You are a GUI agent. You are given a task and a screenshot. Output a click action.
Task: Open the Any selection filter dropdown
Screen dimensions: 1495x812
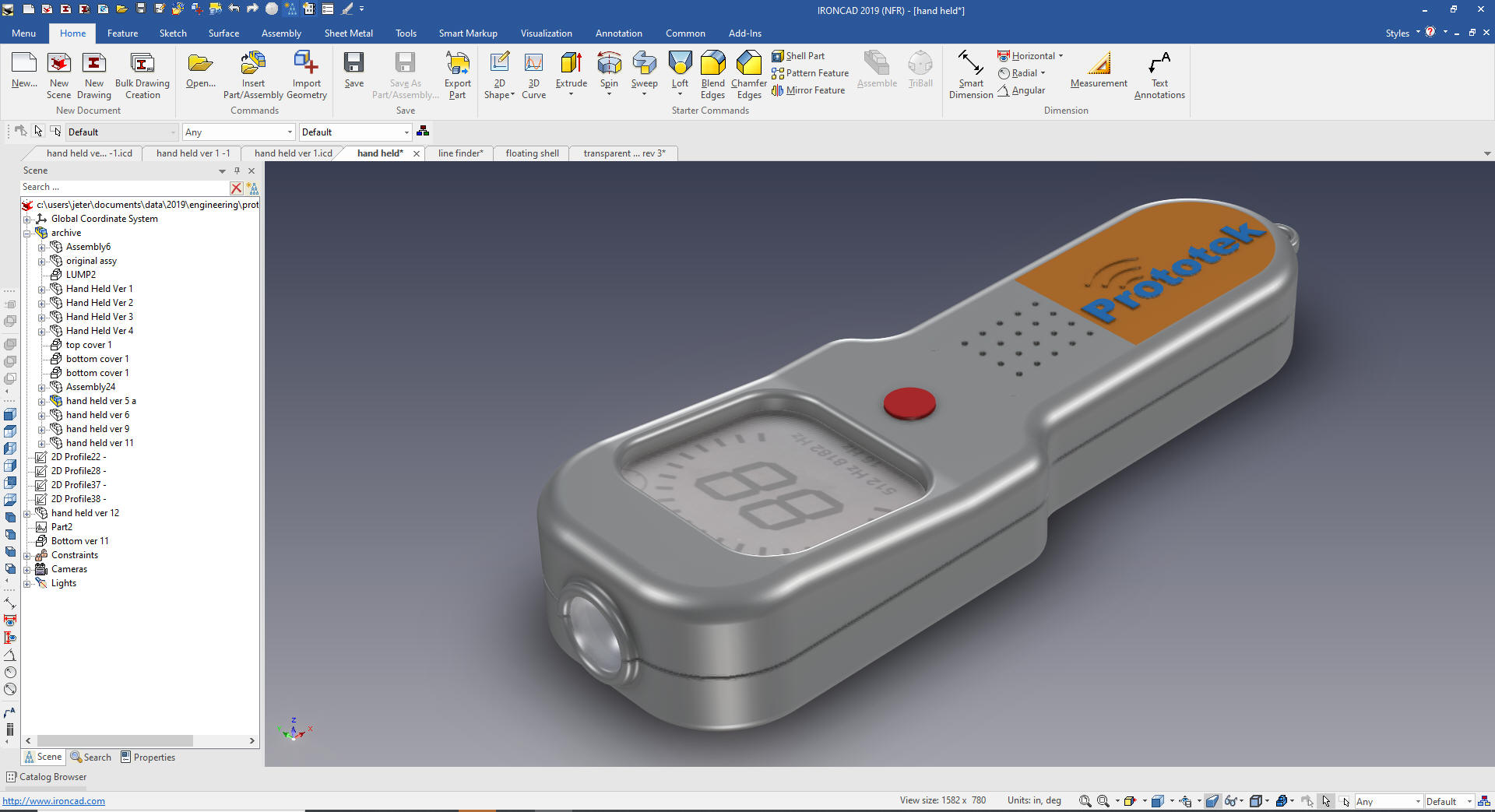coord(290,132)
